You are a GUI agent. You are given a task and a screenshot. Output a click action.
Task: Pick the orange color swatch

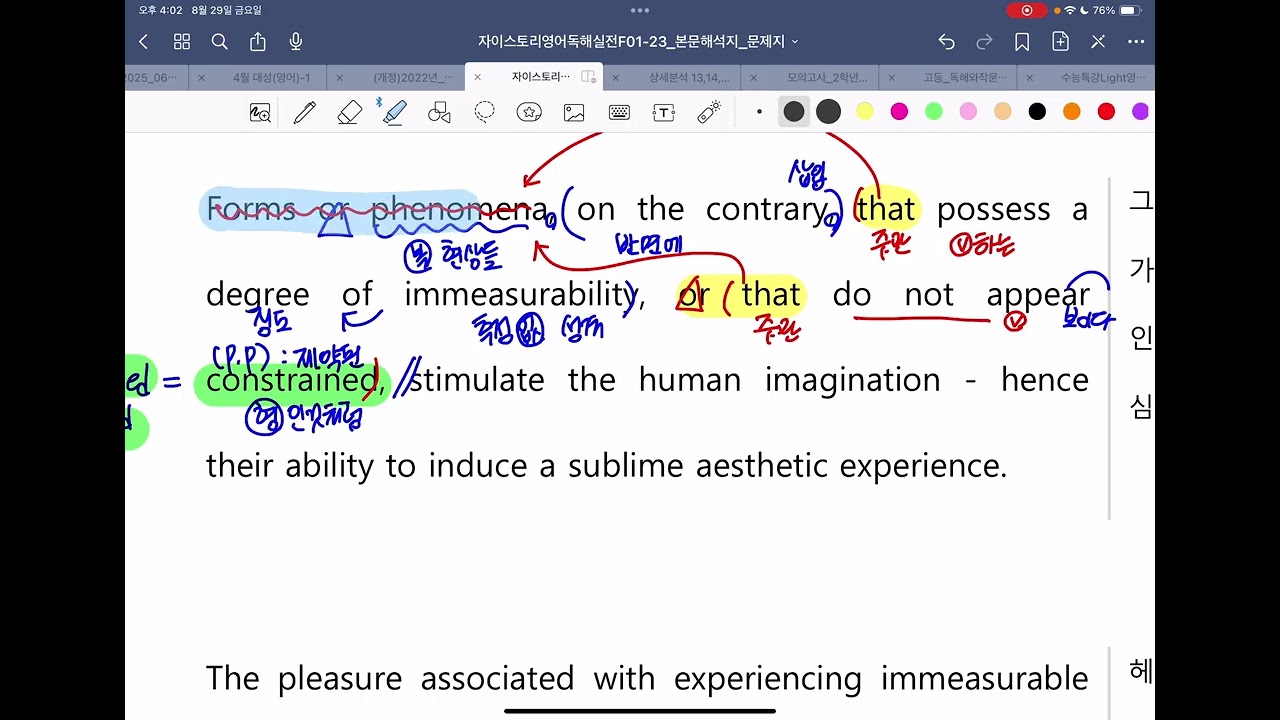pos(1072,112)
